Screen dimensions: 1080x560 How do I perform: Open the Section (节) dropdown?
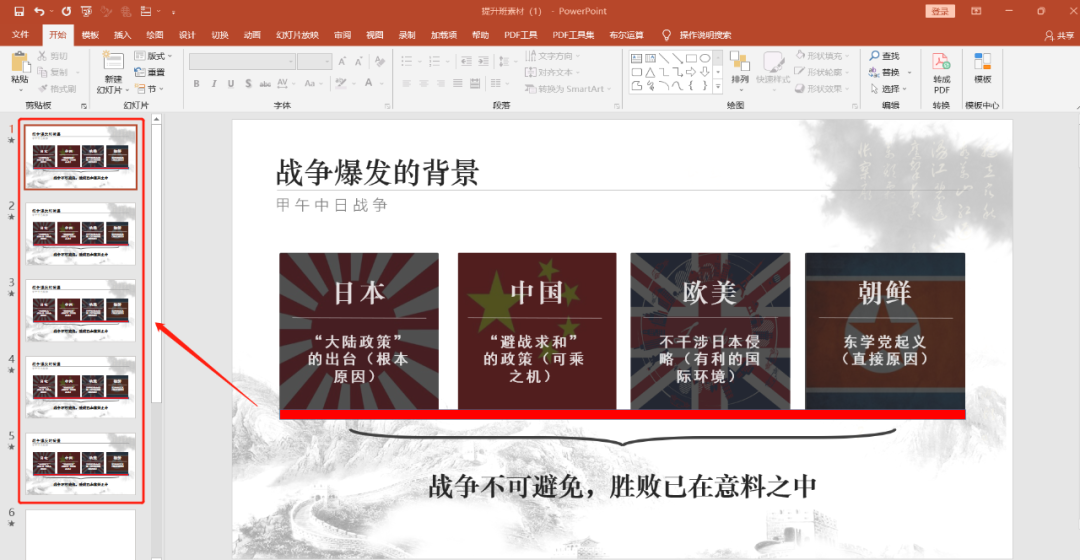click(149, 89)
